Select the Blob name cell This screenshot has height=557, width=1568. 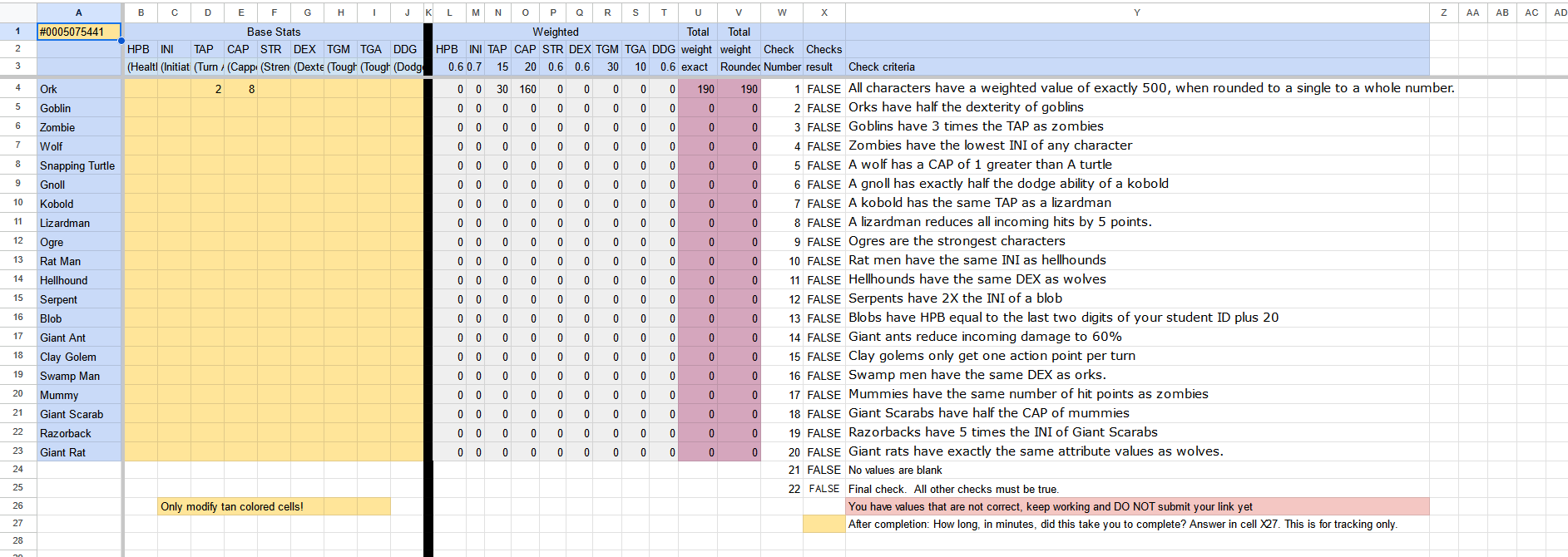coord(79,318)
